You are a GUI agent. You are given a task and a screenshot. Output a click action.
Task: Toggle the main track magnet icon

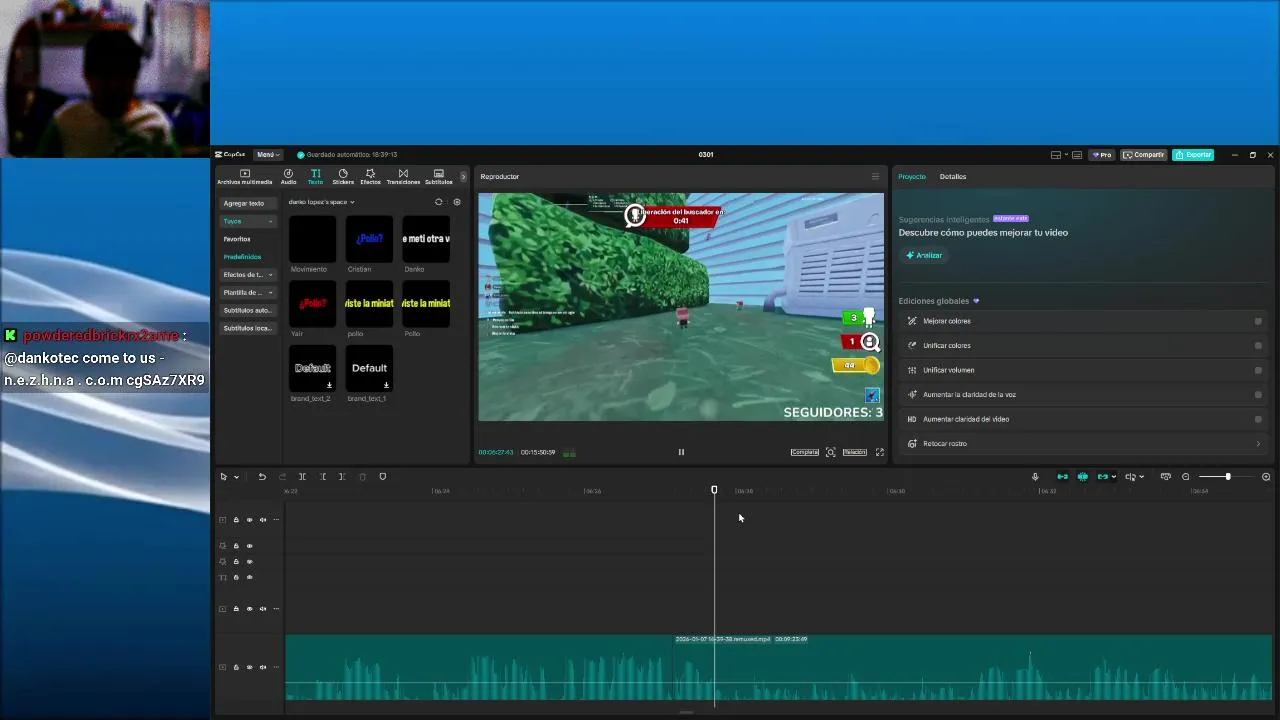coord(1062,477)
